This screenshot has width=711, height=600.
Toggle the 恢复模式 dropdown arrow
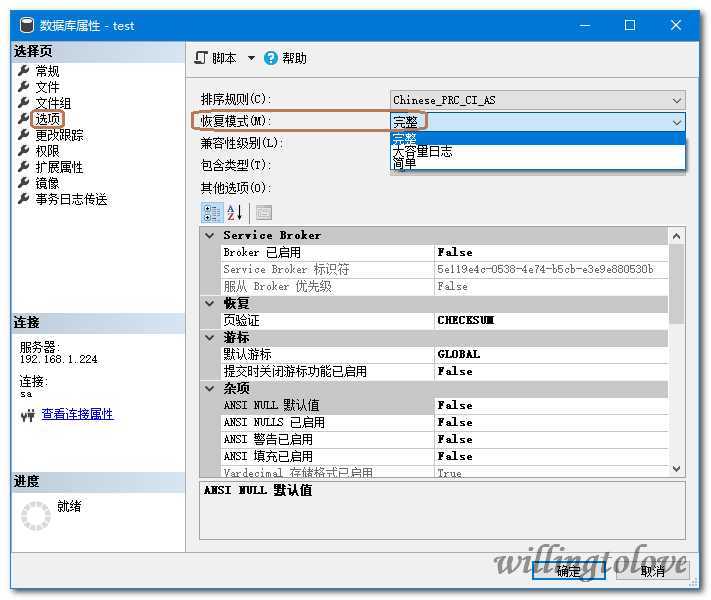click(x=677, y=122)
